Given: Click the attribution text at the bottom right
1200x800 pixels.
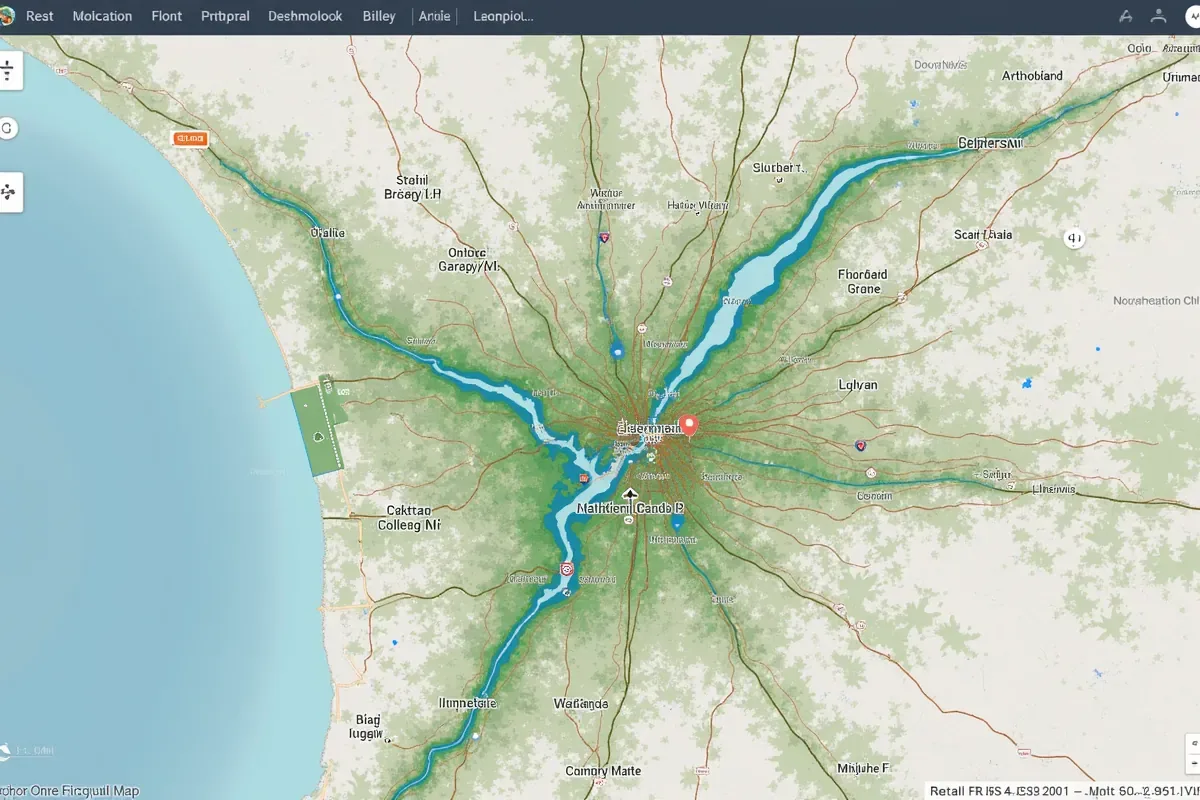Looking at the screenshot, I should pos(1062,790).
